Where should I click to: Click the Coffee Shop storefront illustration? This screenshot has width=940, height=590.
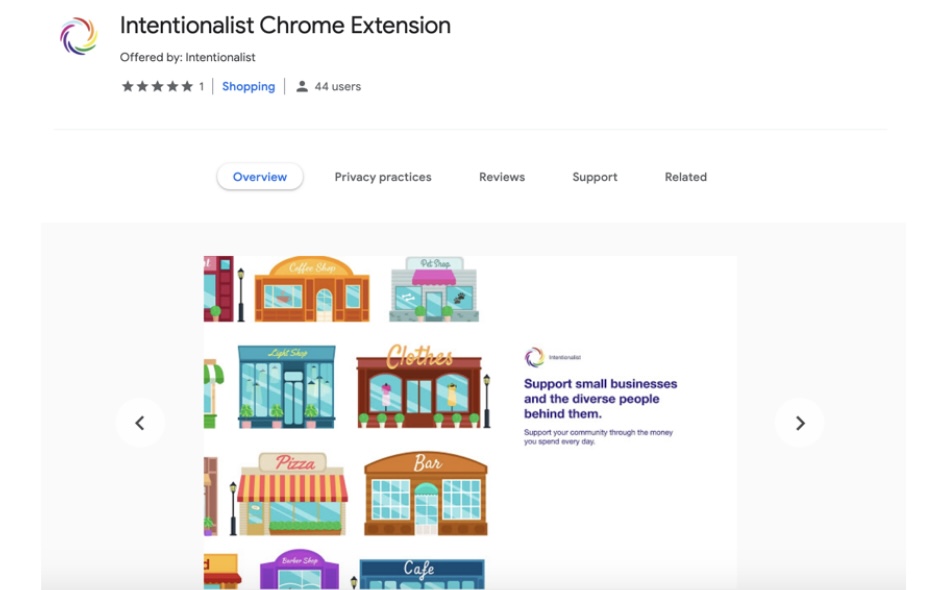coord(312,288)
